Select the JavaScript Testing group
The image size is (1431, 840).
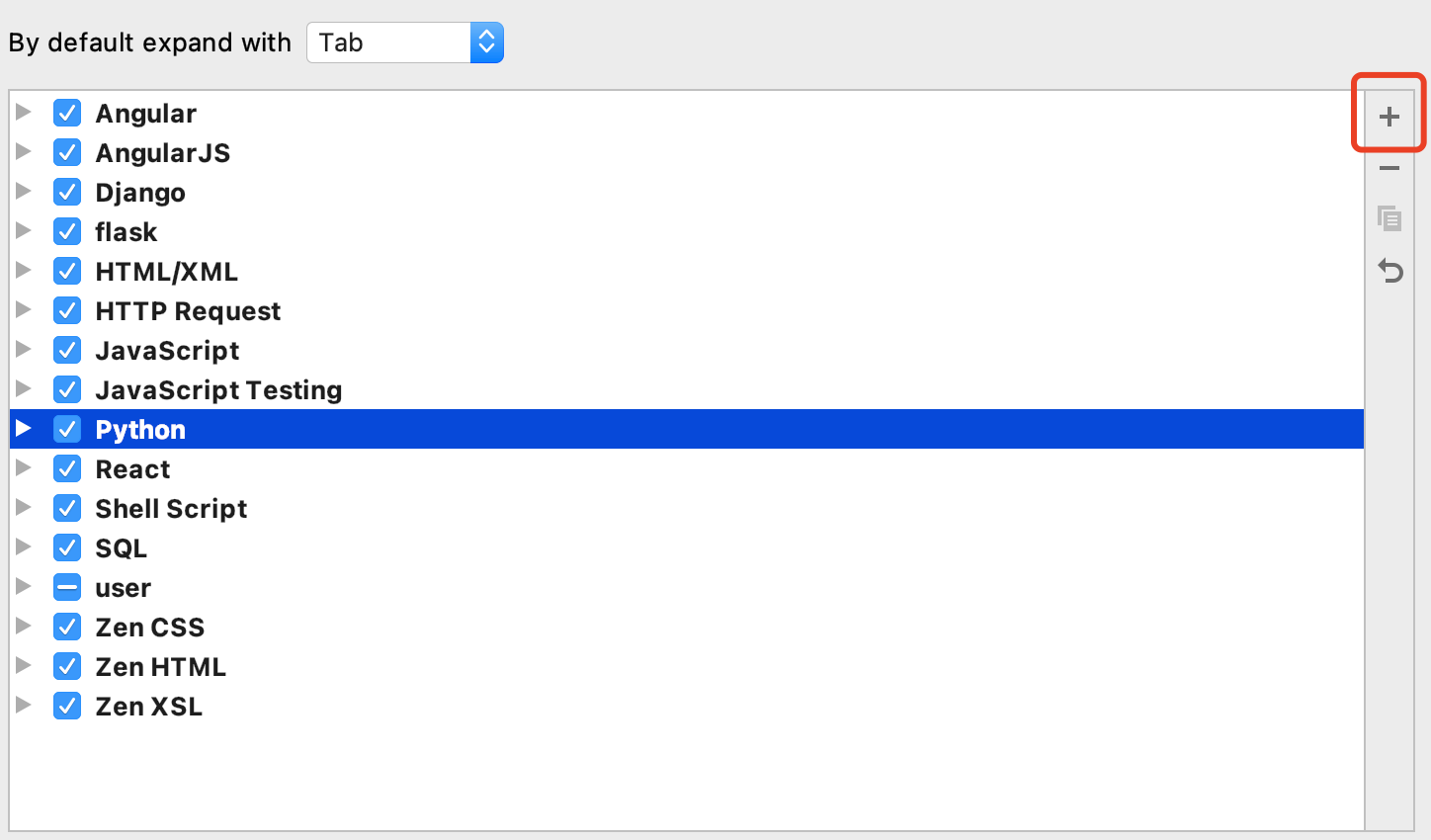pos(687,389)
